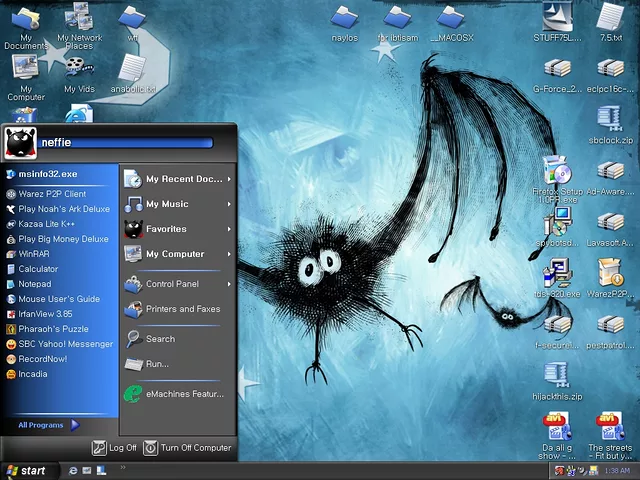Image resolution: width=640 pixels, height=480 pixels.
Task: Open the __MACOSX folder on desktop
Action: point(451,18)
